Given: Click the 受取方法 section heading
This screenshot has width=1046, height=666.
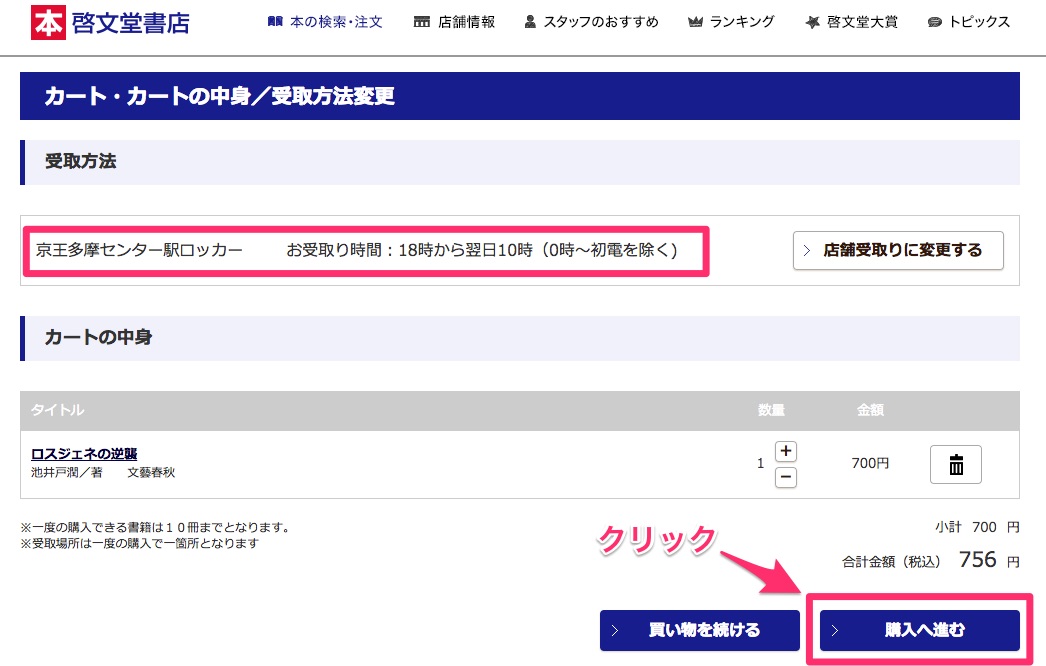Looking at the screenshot, I should point(81,161).
